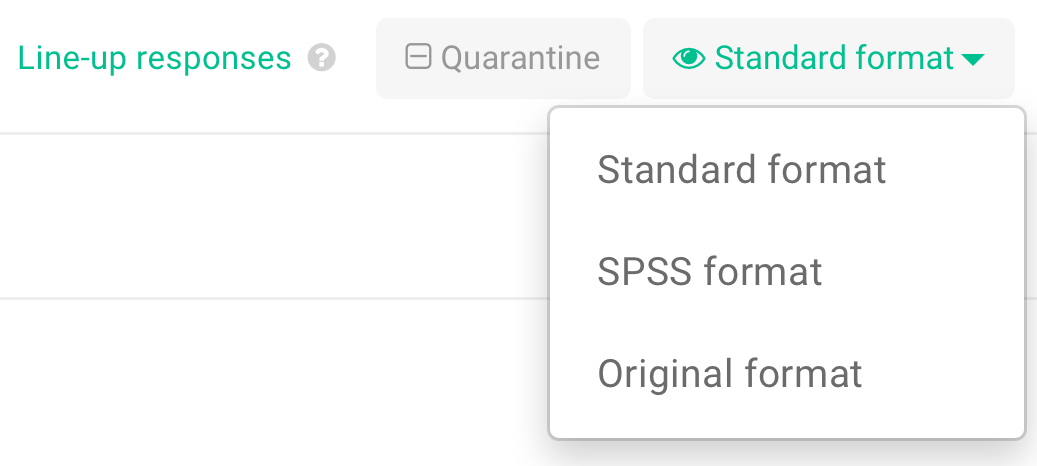Choose the first option, Standard format
The height and width of the screenshot is (466, 1037).
(x=741, y=170)
